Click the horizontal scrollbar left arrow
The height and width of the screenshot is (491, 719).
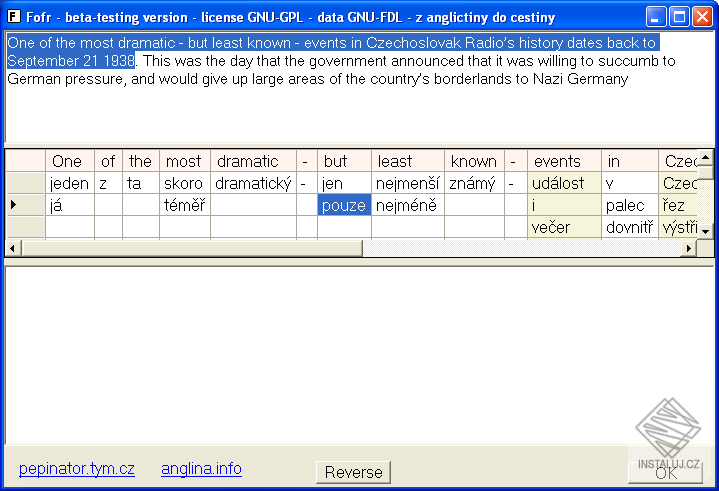click(x=12, y=248)
